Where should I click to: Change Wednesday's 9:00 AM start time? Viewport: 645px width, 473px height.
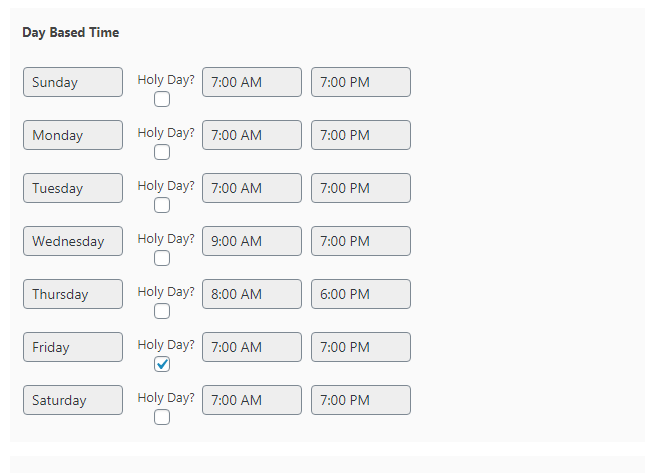251,241
